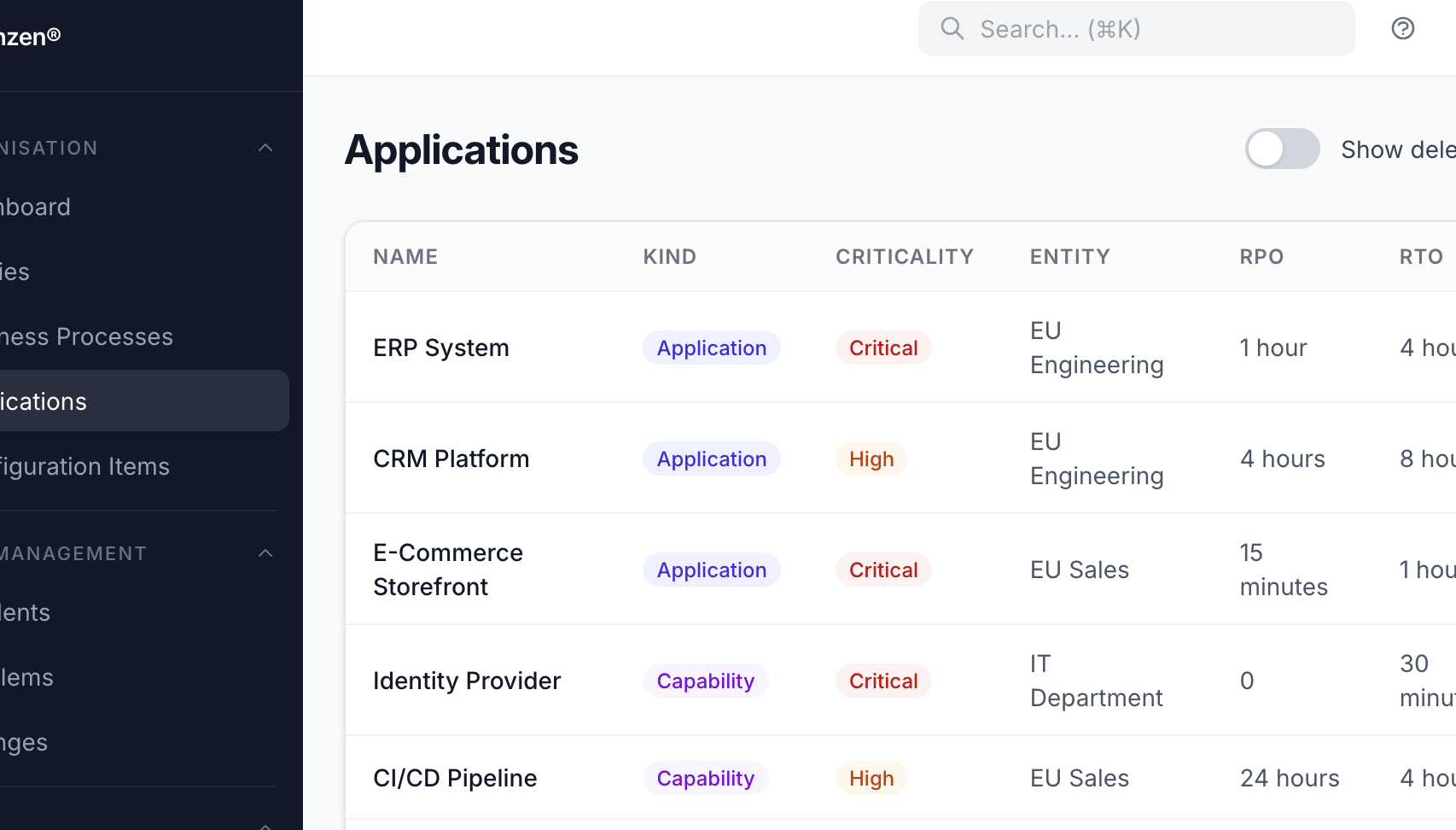View CRM Platform details
The height and width of the screenshot is (830, 1456).
click(x=451, y=459)
